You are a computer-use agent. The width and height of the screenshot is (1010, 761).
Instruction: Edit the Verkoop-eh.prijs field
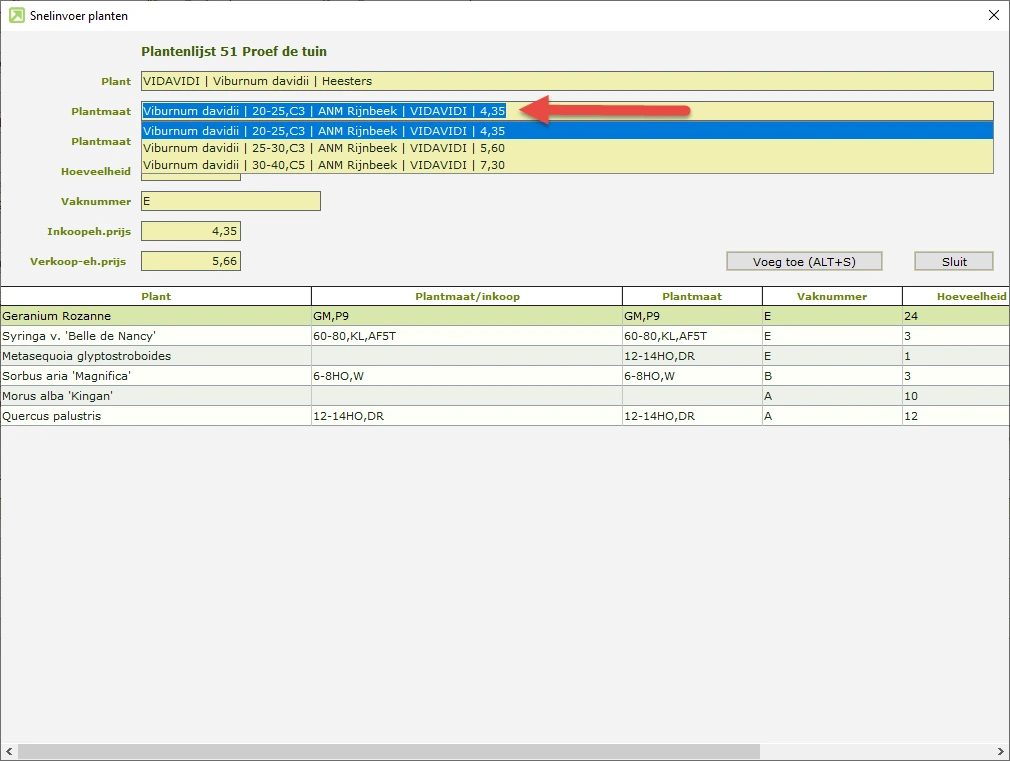click(x=190, y=261)
